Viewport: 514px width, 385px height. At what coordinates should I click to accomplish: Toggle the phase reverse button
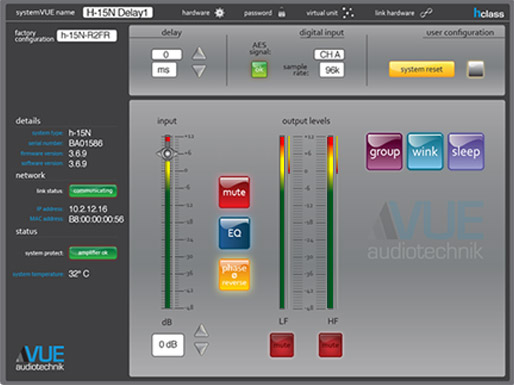click(234, 274)
